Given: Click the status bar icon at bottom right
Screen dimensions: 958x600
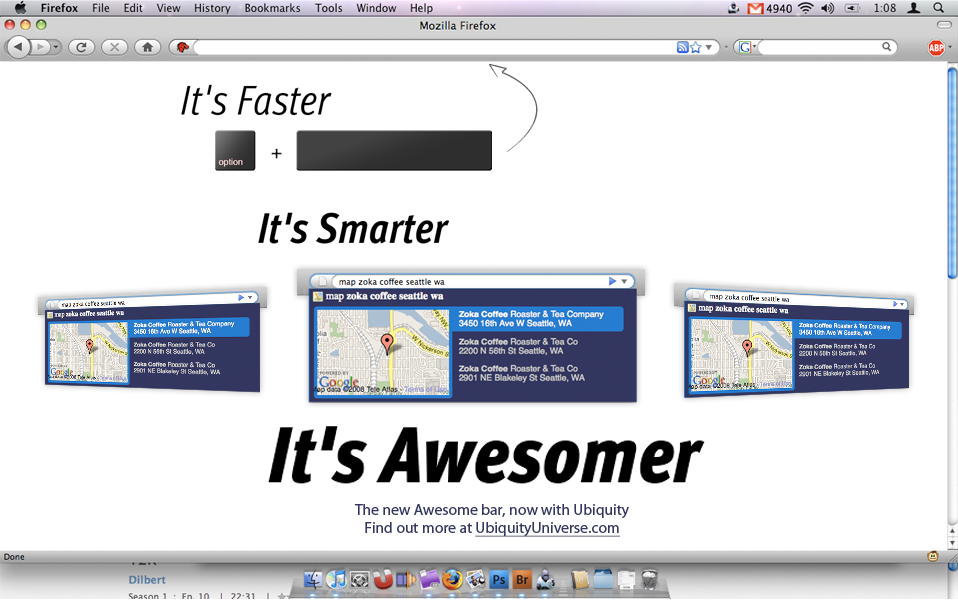Looking at the screenshot, I should (932, 556).
